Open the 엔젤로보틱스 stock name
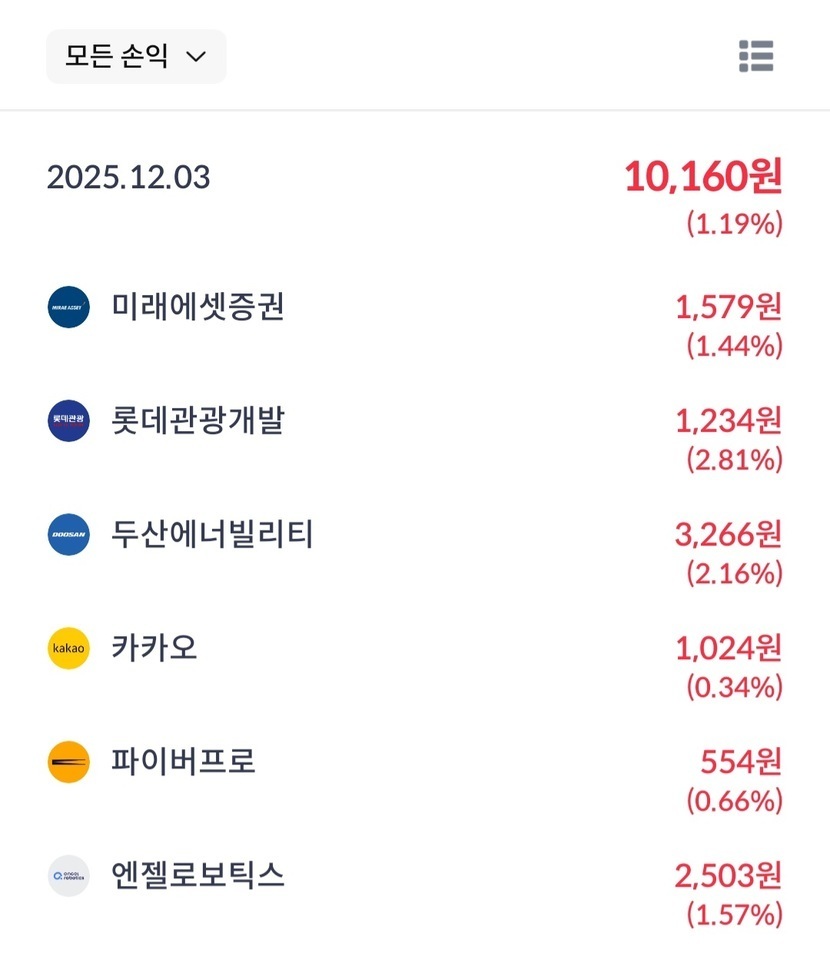The image size is (830, 969). coord(198,876)
